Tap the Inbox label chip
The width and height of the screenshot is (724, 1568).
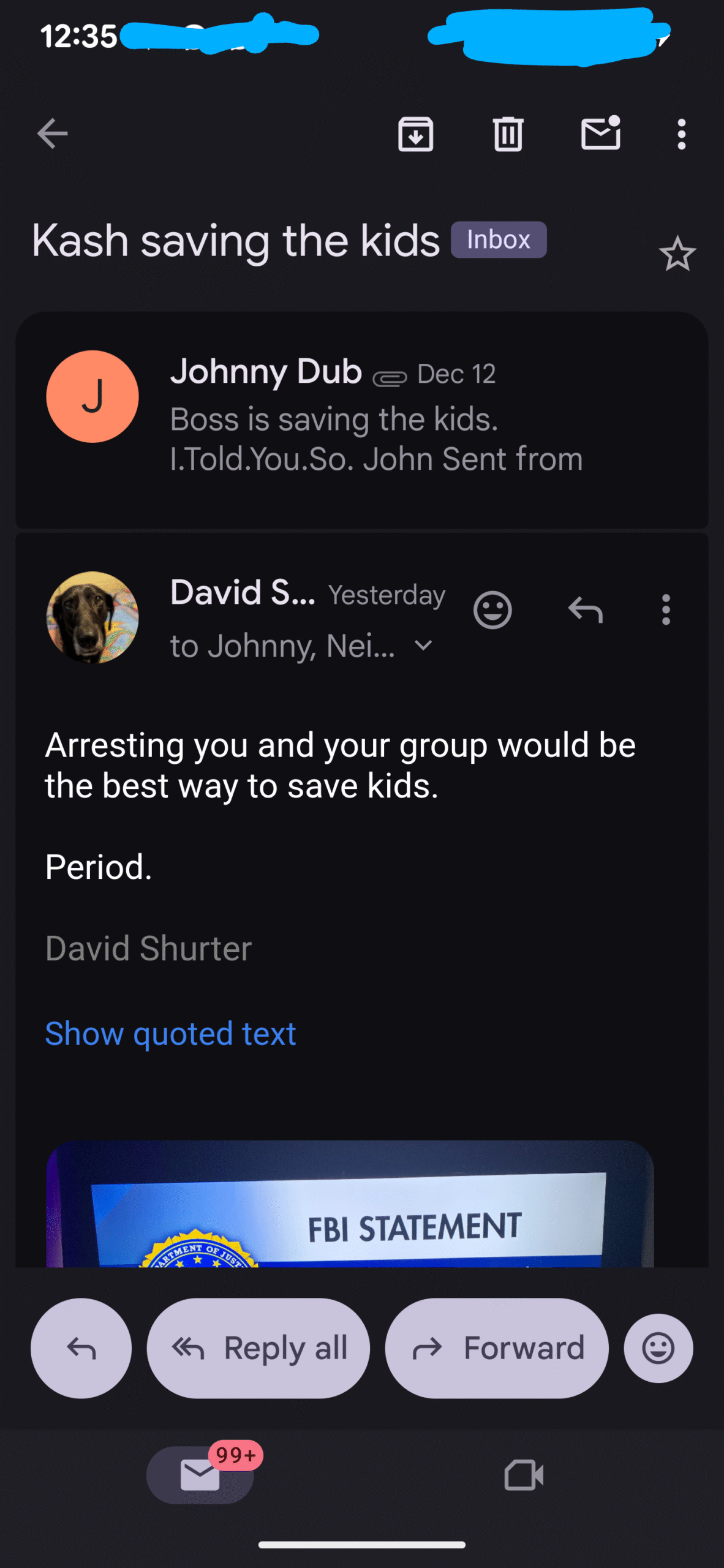499,239
